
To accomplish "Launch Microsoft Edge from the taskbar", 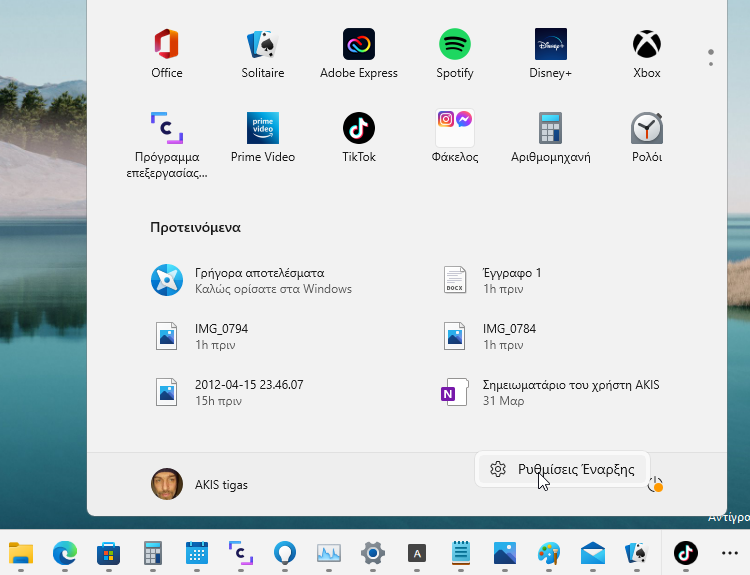I will [65, 553].
